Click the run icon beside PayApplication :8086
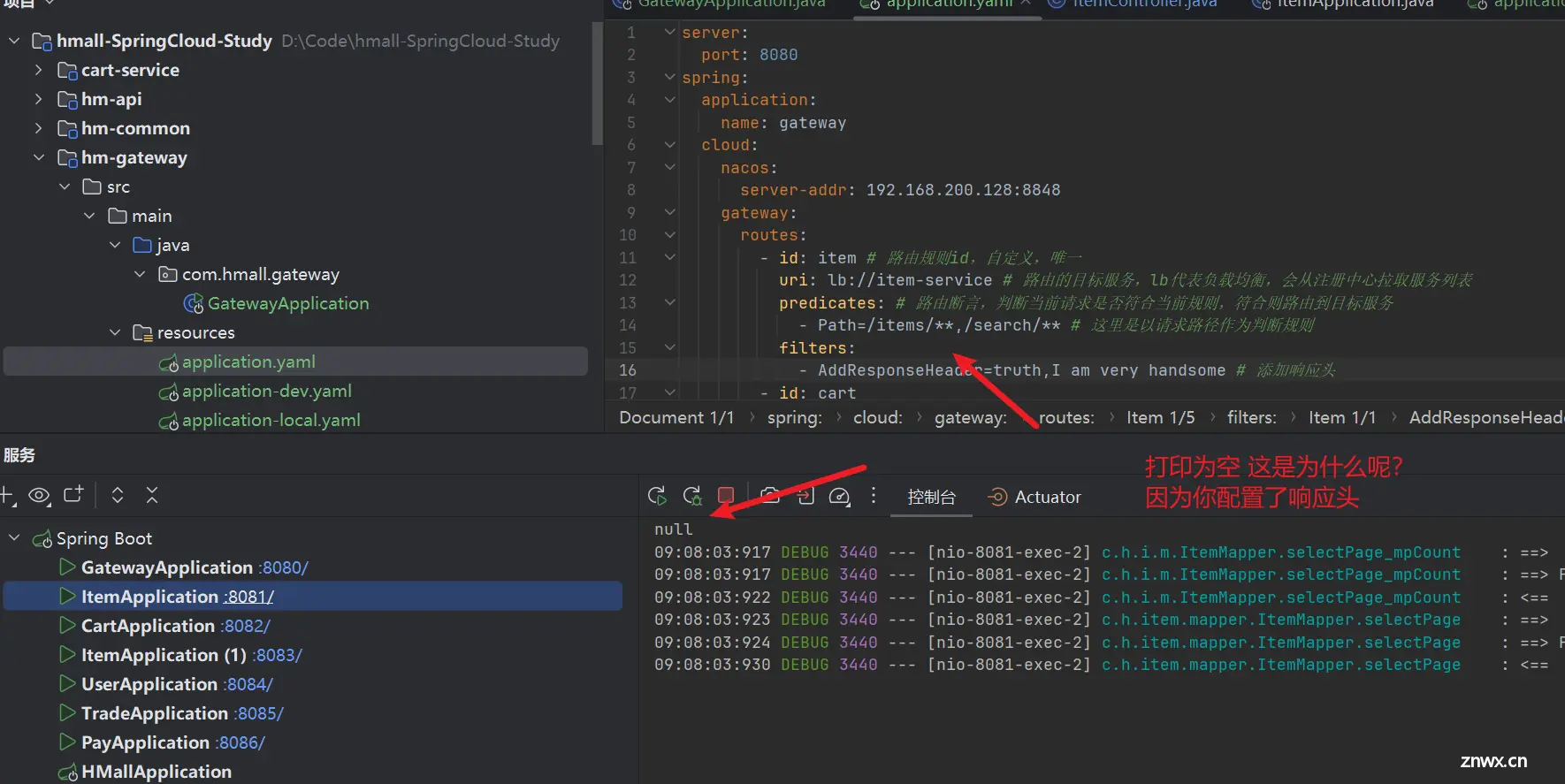The height and width of the screenshot is (784, 1565). point(67,742)
